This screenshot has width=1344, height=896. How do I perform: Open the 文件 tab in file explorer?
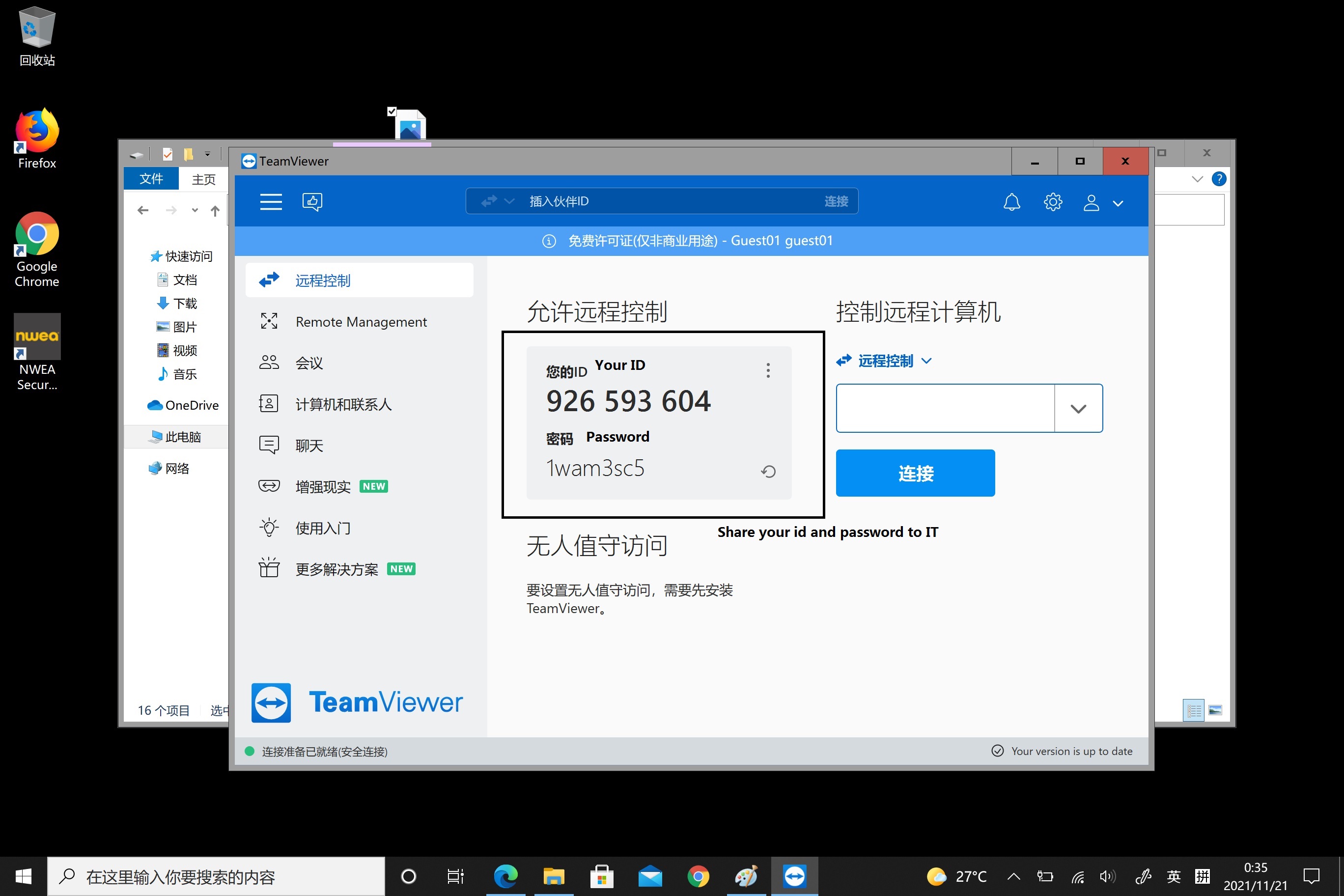point(151,179)
